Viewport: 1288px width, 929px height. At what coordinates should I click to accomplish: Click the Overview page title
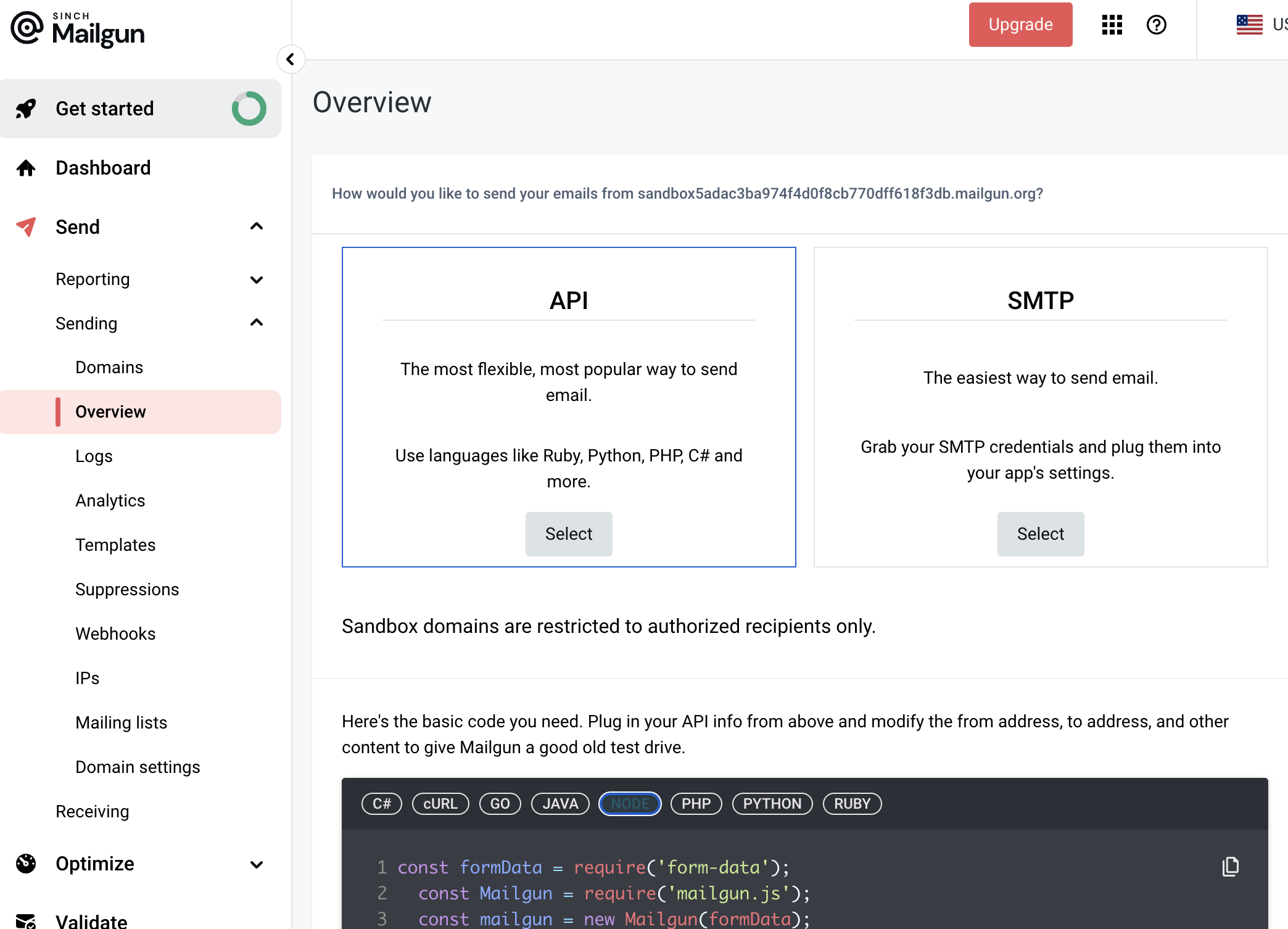pyautogui.click(x=372, y=102)
